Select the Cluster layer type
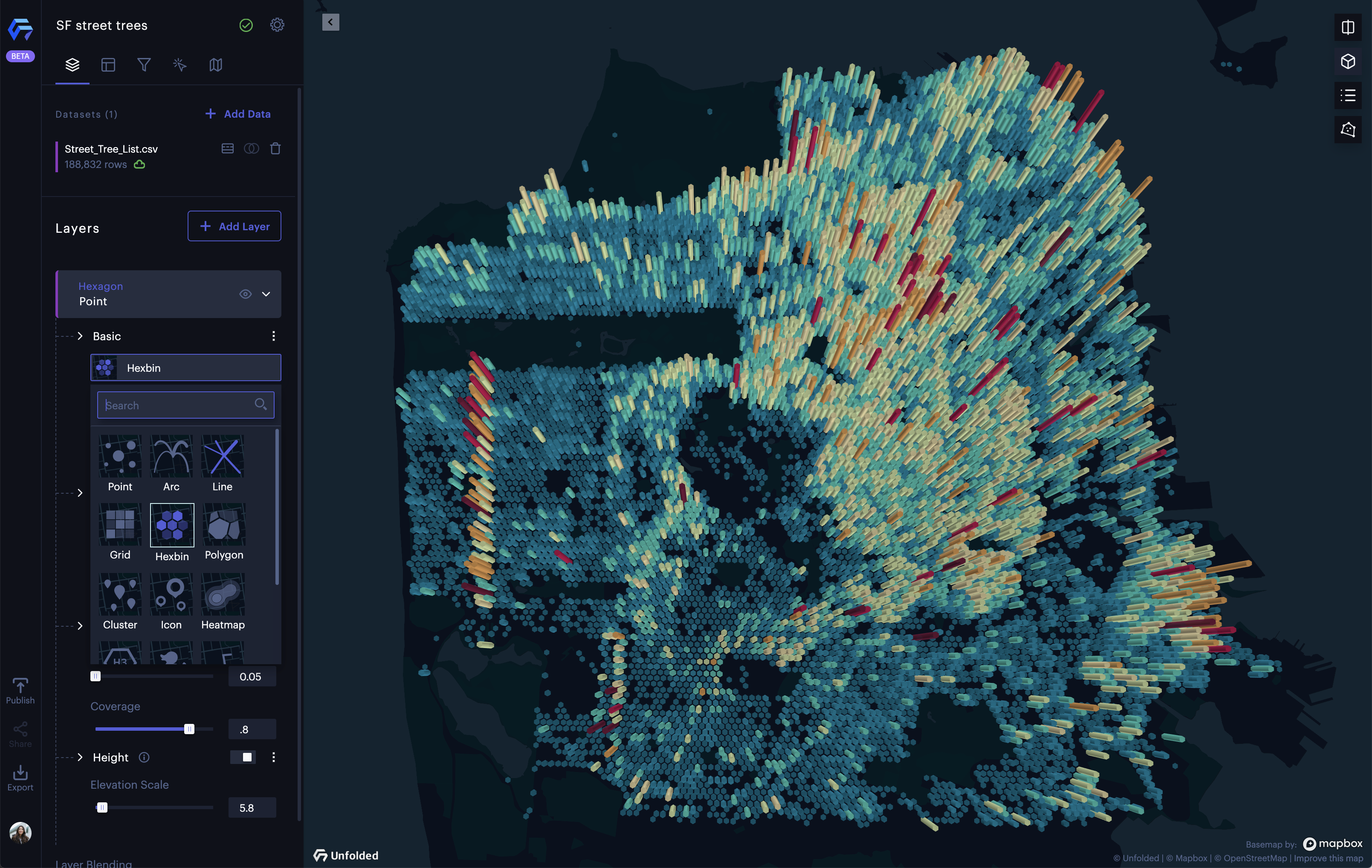1372x868 pixels. click(120, 595)
